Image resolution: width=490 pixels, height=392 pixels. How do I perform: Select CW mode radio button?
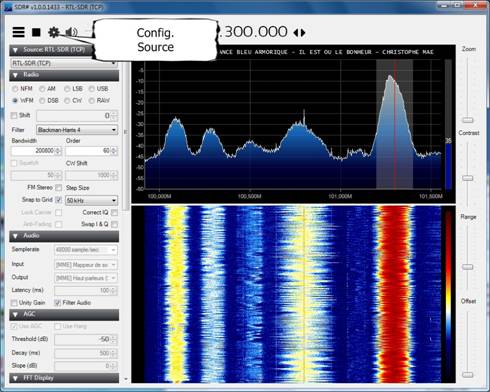[67, 100]
